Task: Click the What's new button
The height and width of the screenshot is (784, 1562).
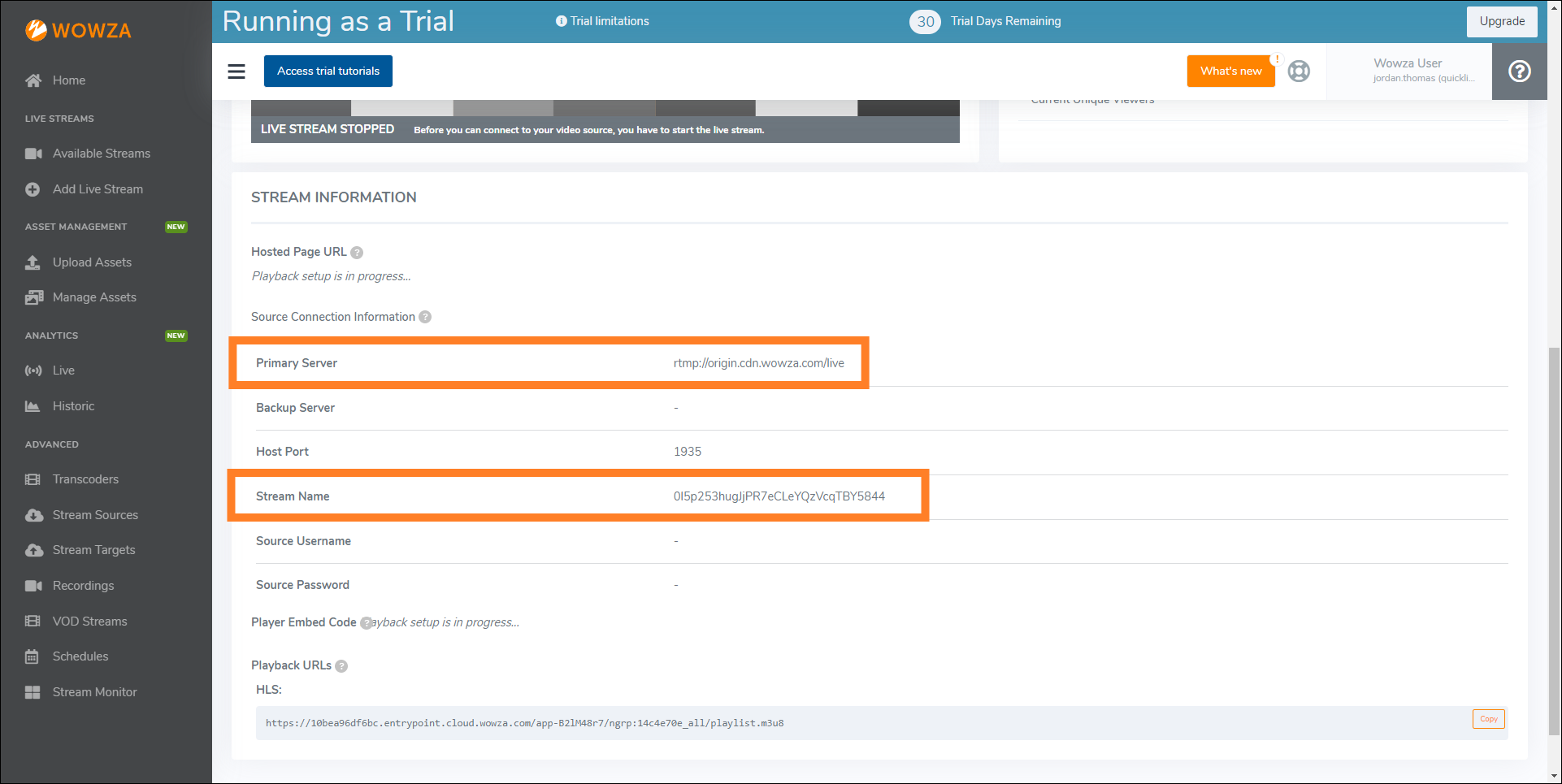Action: pyautogui.click(x=1230, y=71)
